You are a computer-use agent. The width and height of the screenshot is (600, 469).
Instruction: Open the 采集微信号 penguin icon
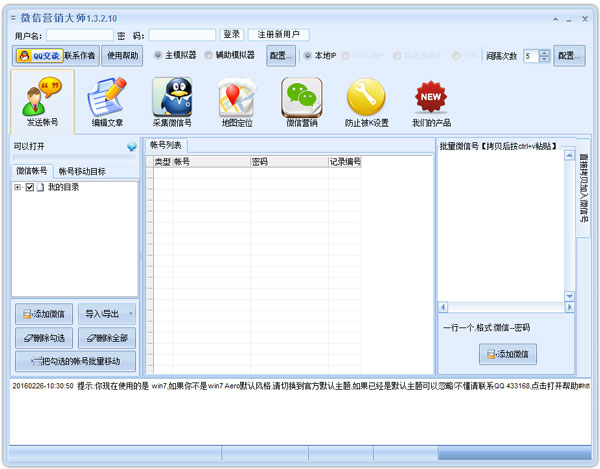click(x=172, y=102)
